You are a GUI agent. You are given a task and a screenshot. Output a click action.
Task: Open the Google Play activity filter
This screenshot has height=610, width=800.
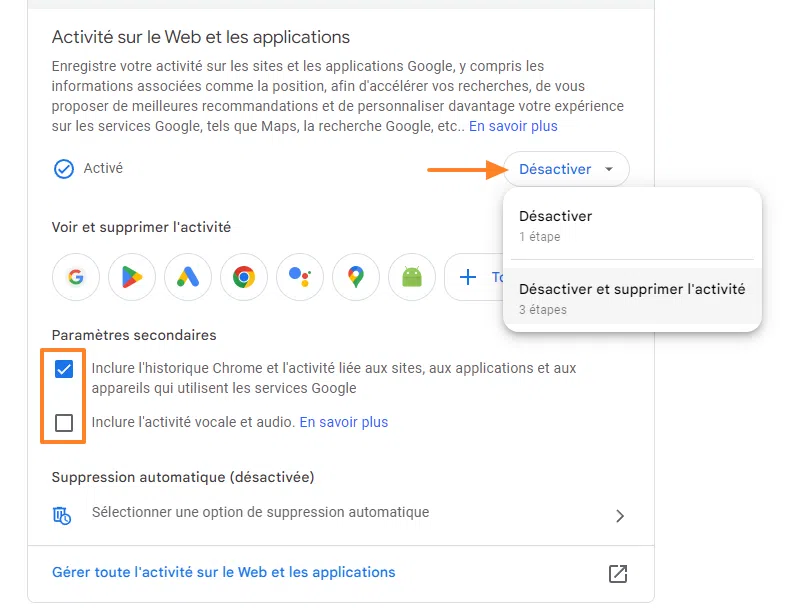pos(131,277)
